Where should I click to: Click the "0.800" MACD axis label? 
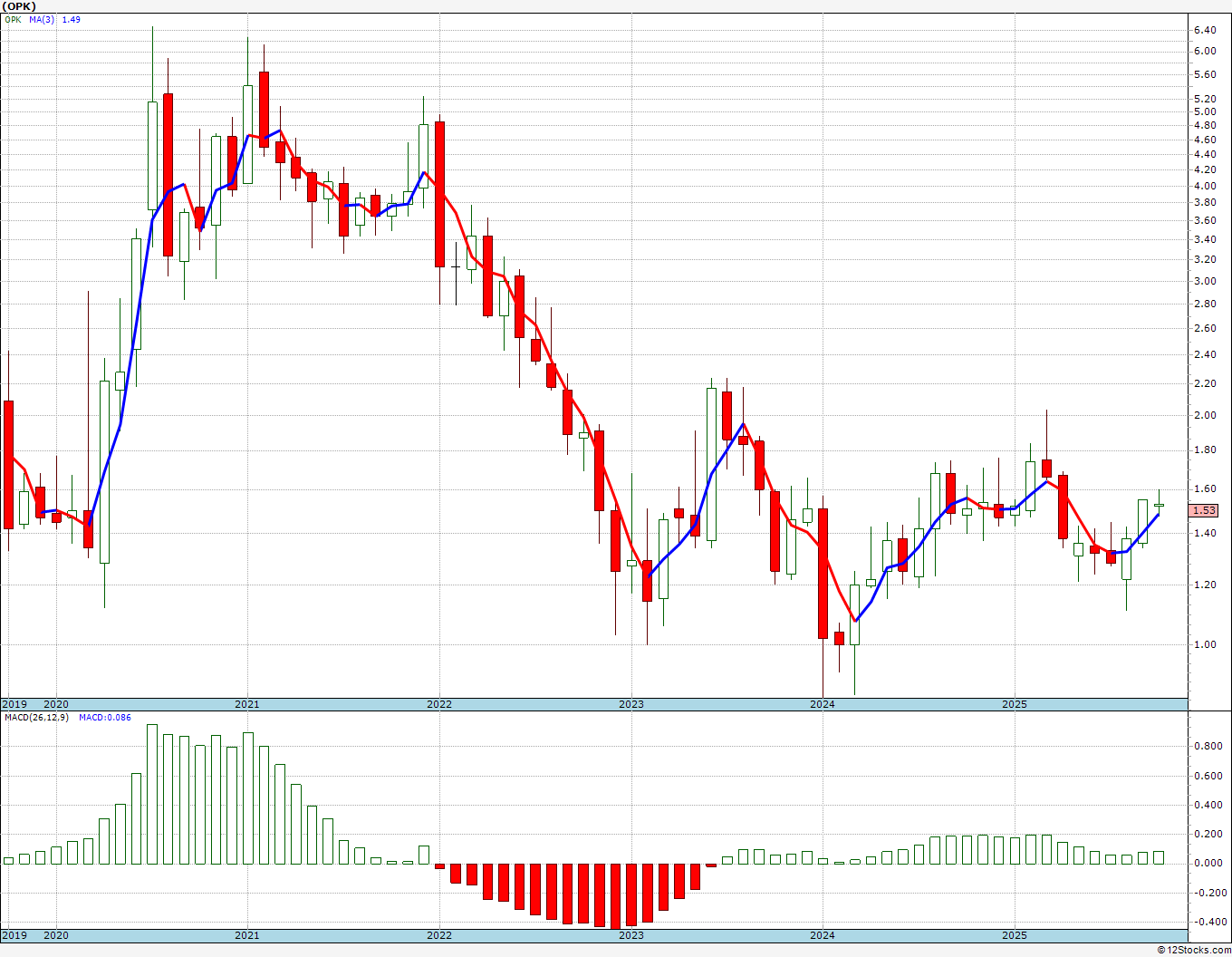coord(1208,746)
